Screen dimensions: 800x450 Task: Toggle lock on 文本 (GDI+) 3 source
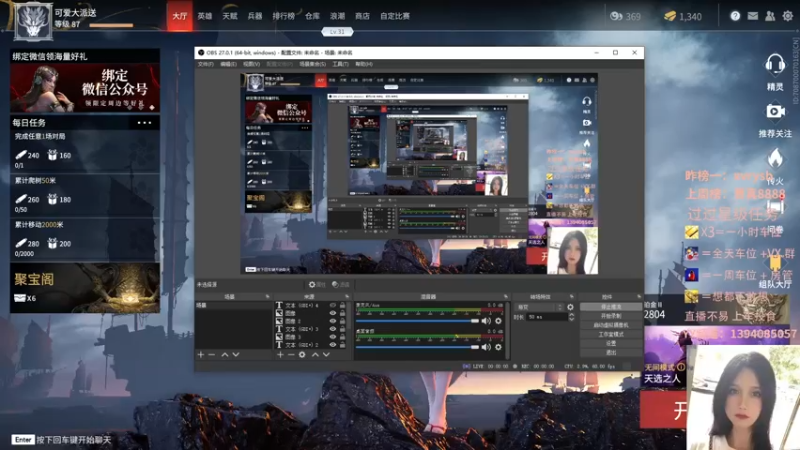[x=343, y=329]
